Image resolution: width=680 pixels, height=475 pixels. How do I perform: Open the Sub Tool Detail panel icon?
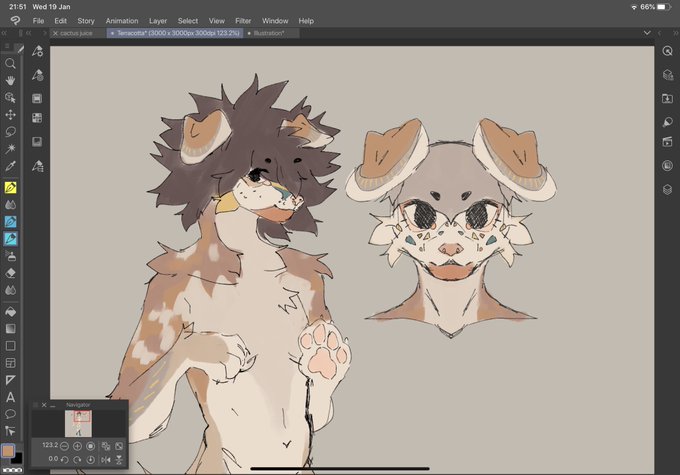coord(37,166)
